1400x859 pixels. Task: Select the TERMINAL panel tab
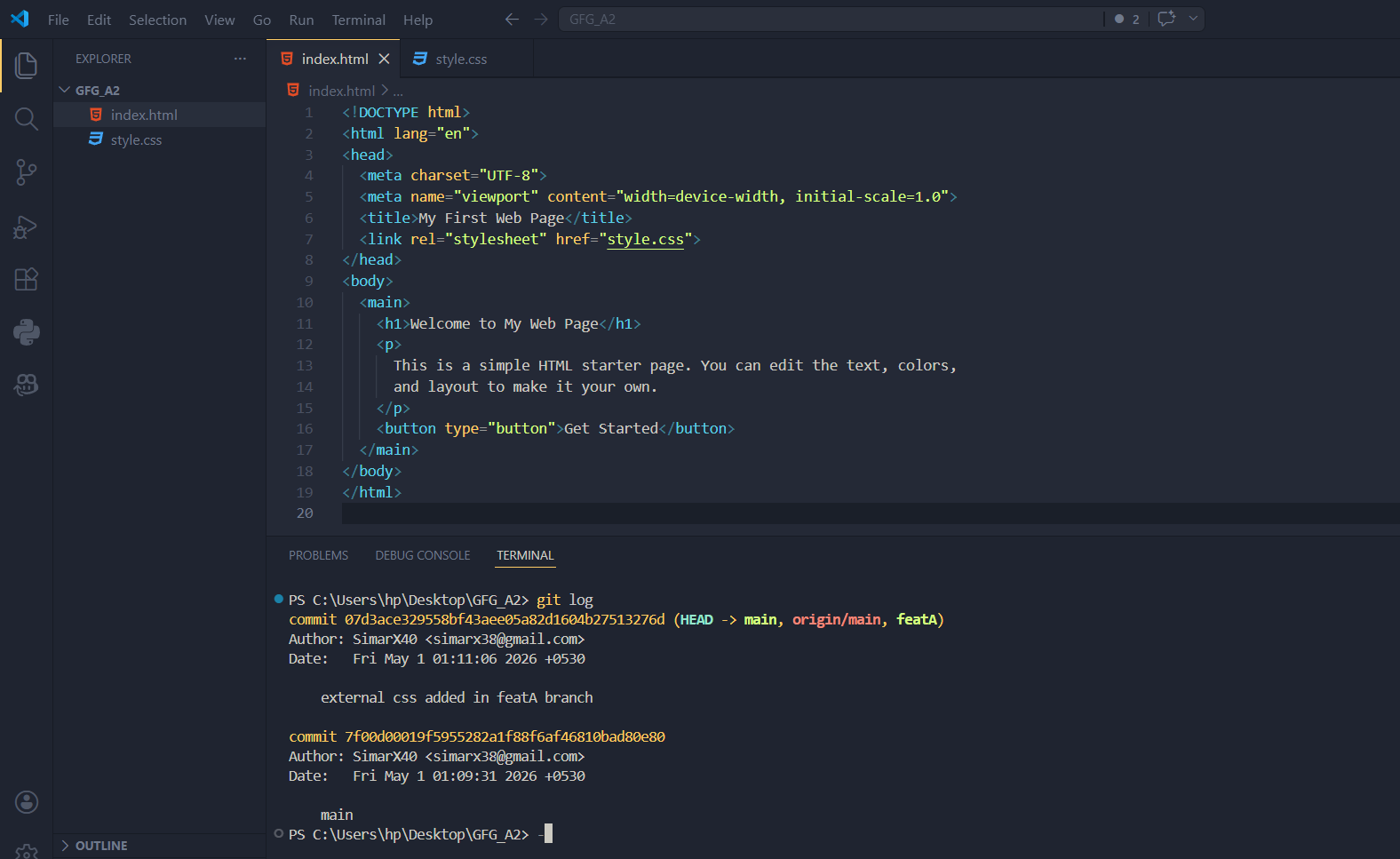pos(525,555)
